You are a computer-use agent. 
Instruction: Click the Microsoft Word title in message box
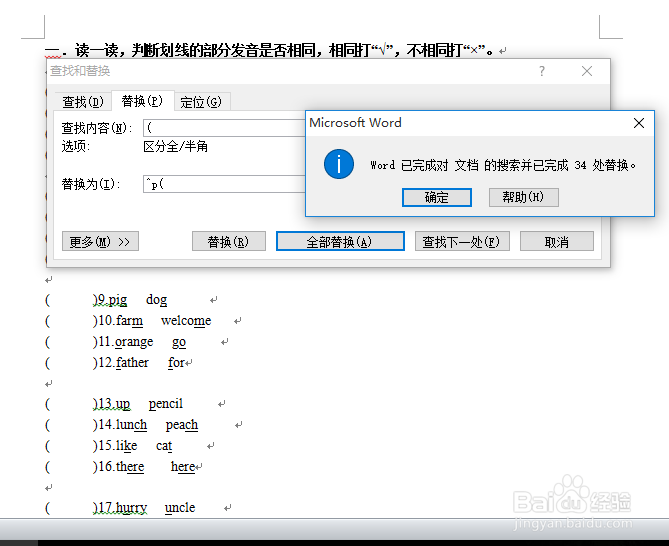point(355,123)
